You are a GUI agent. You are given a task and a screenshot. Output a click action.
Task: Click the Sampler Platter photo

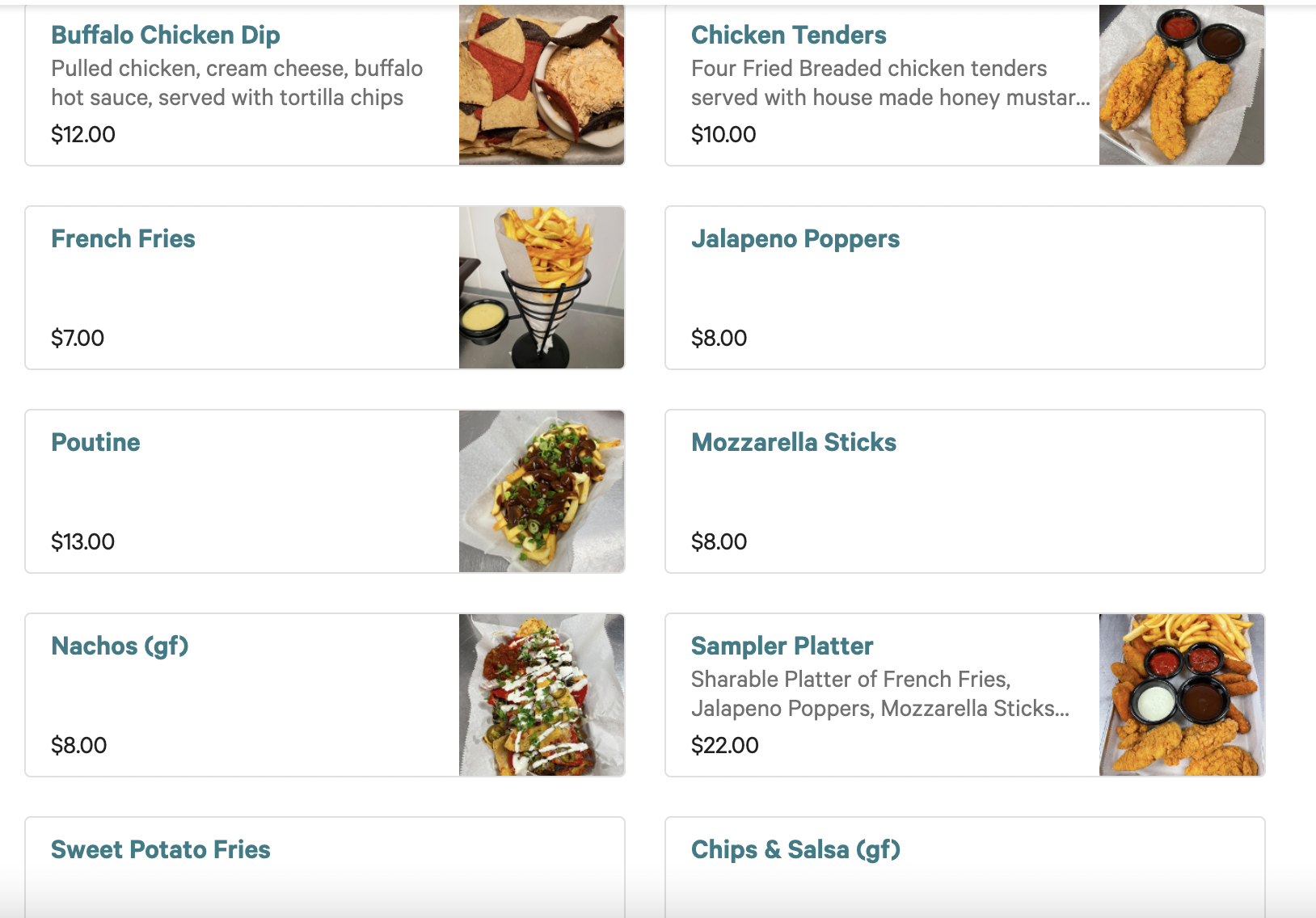(x=1181, y=695)
